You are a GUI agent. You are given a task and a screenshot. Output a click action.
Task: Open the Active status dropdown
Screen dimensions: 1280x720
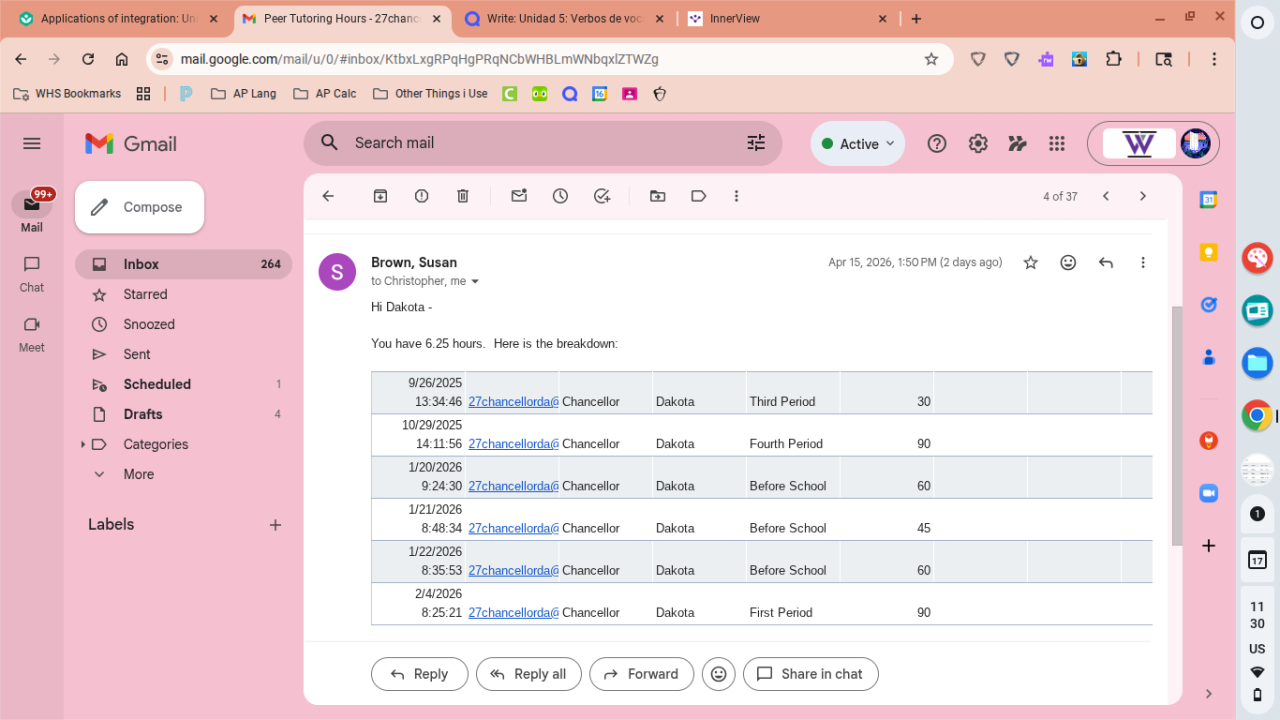pyautogui.click(x=857, y=144)
